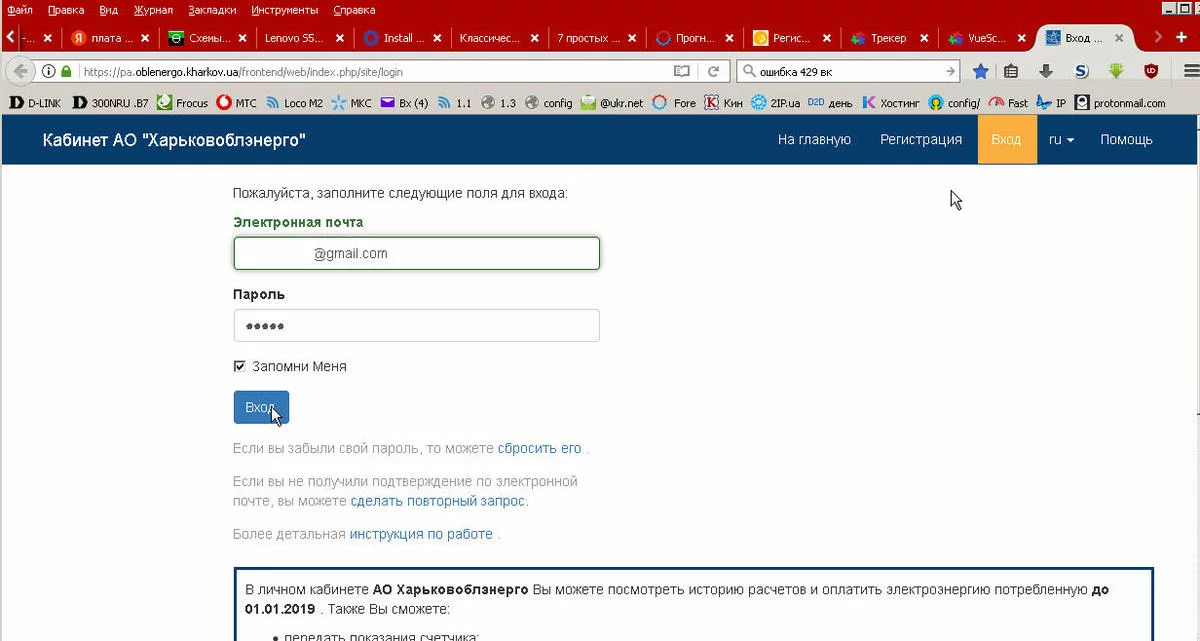1200x641 pixels.
Task: Follow the сбросить его link
Action: coord(540,449)
